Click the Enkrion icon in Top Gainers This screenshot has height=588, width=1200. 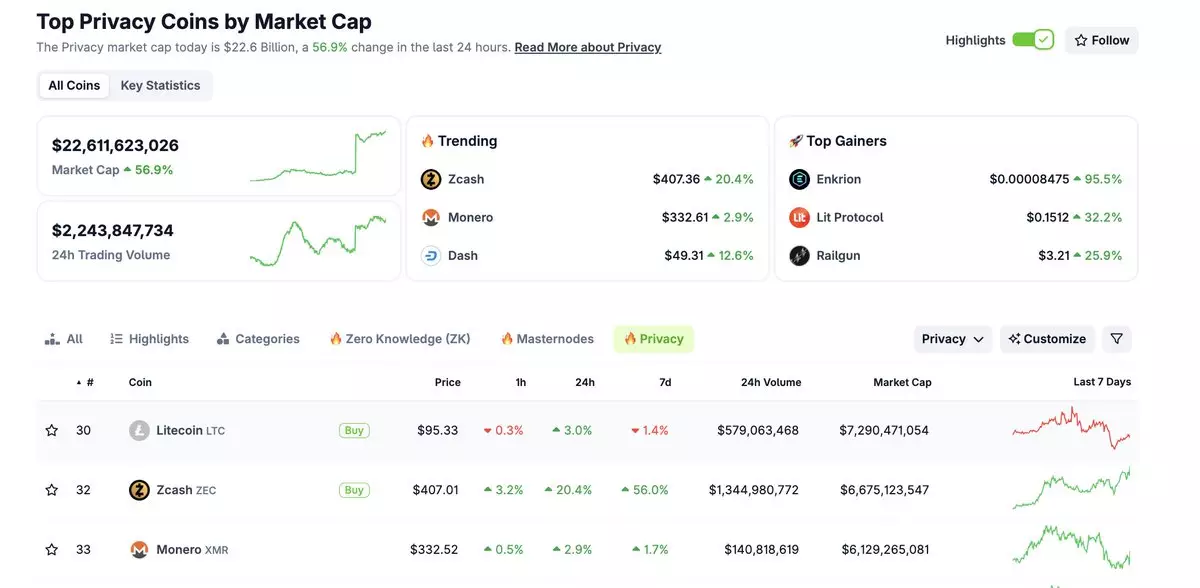[x=799, y=179]
